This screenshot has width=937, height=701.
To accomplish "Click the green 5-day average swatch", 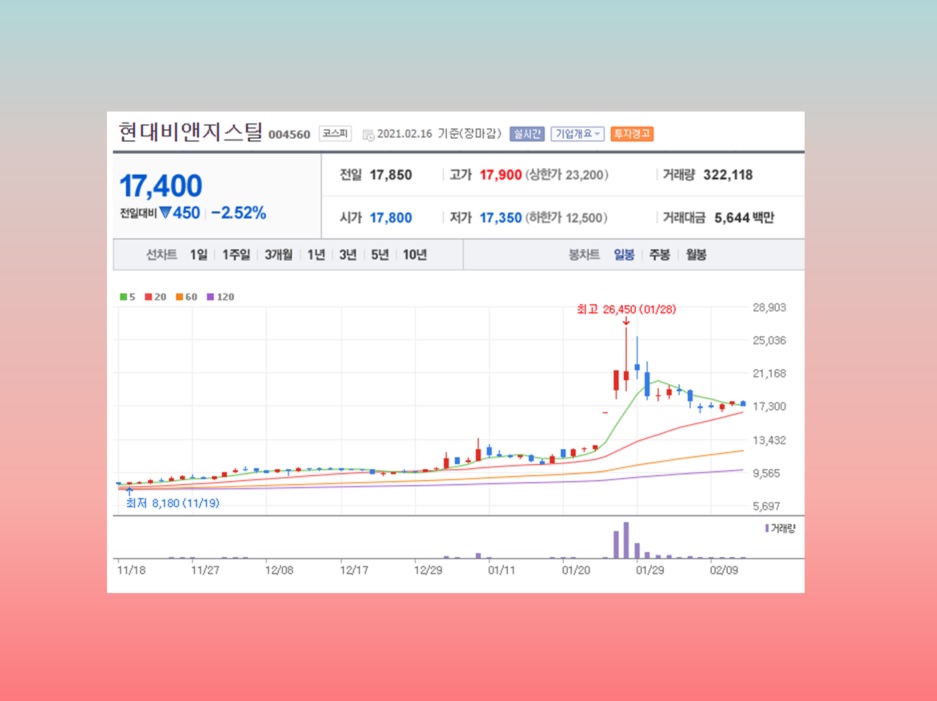I will (x=123, y=297).
